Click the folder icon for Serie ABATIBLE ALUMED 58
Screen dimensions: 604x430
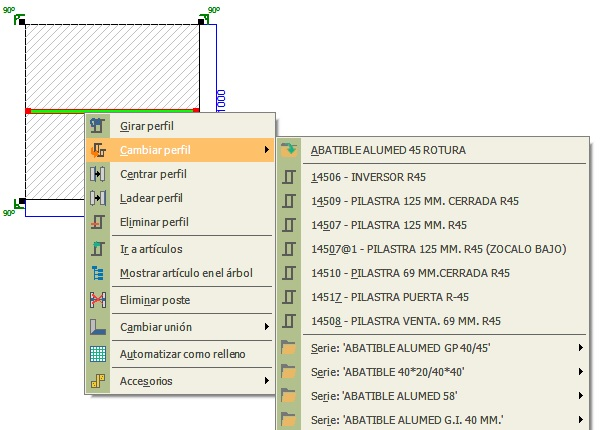289,395
